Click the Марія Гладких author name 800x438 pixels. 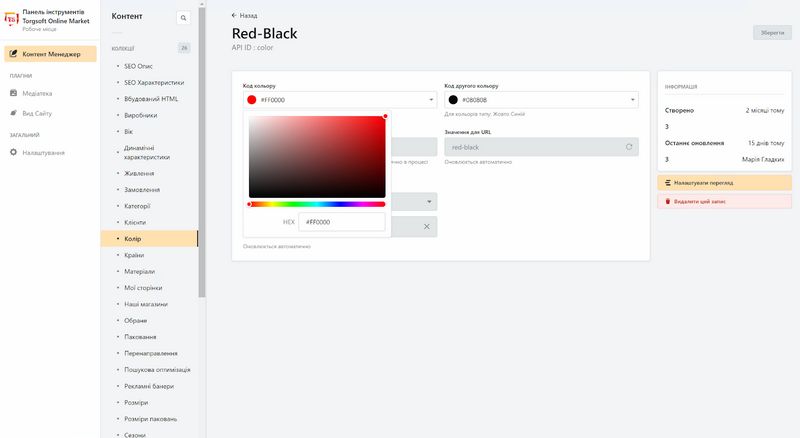coord(763,159)
